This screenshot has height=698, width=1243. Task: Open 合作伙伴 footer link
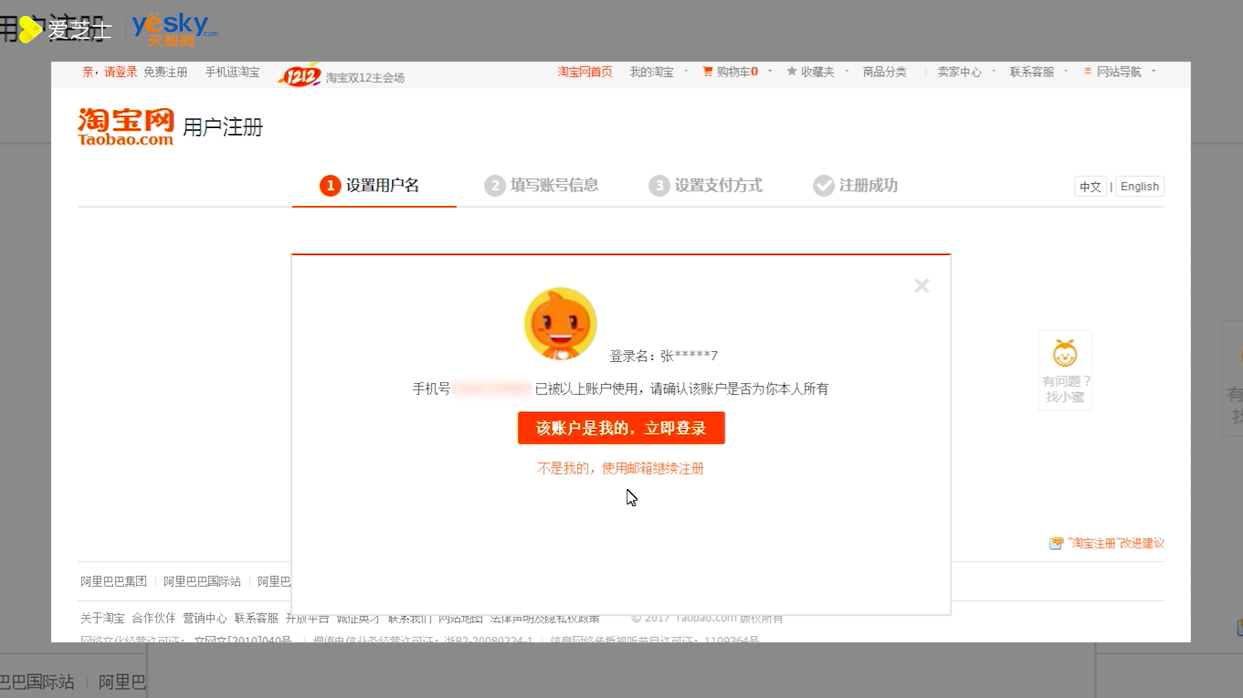(x=153, y=618)
